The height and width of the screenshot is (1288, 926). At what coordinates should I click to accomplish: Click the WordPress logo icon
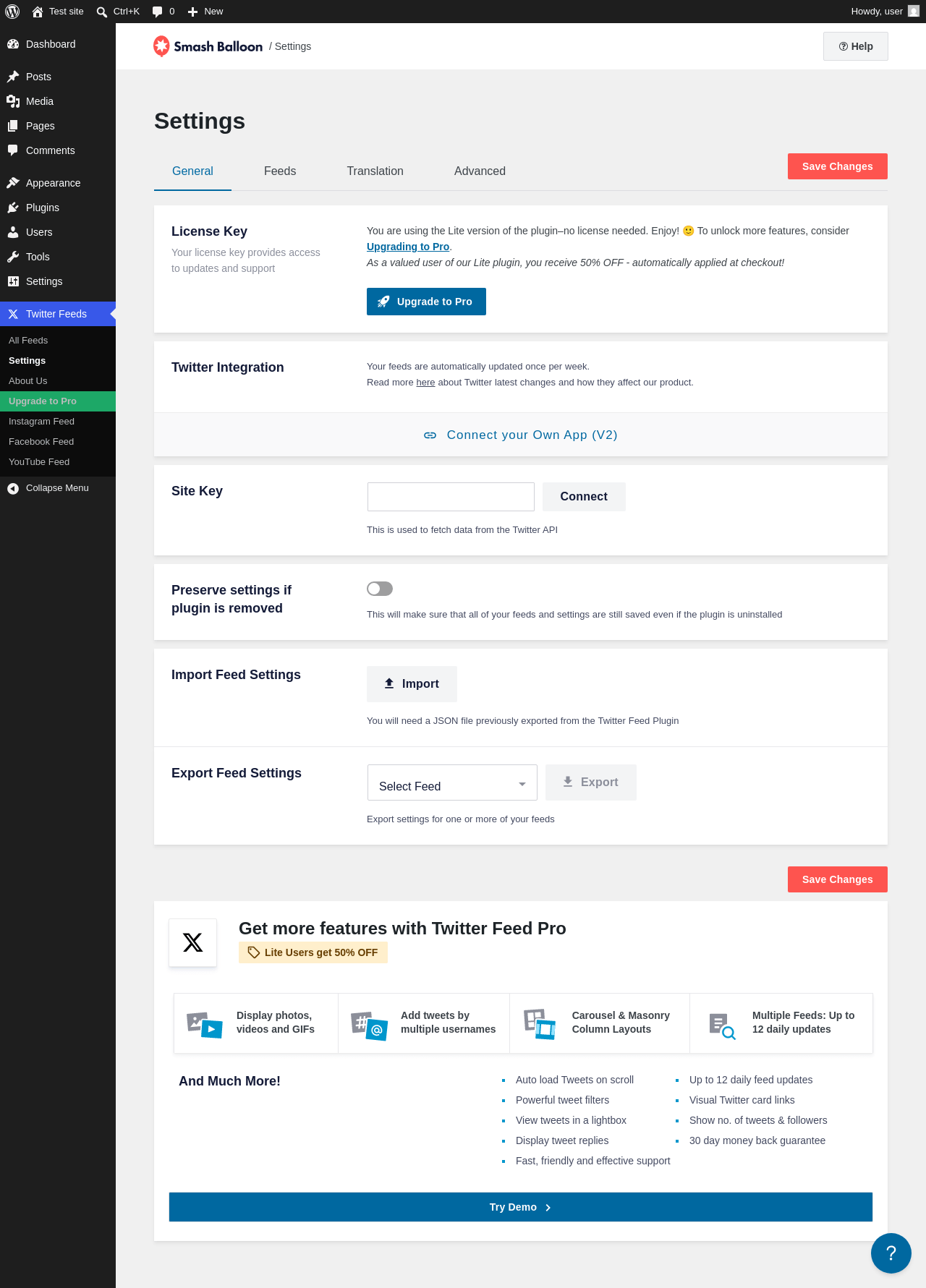click(x=12, y=12)
